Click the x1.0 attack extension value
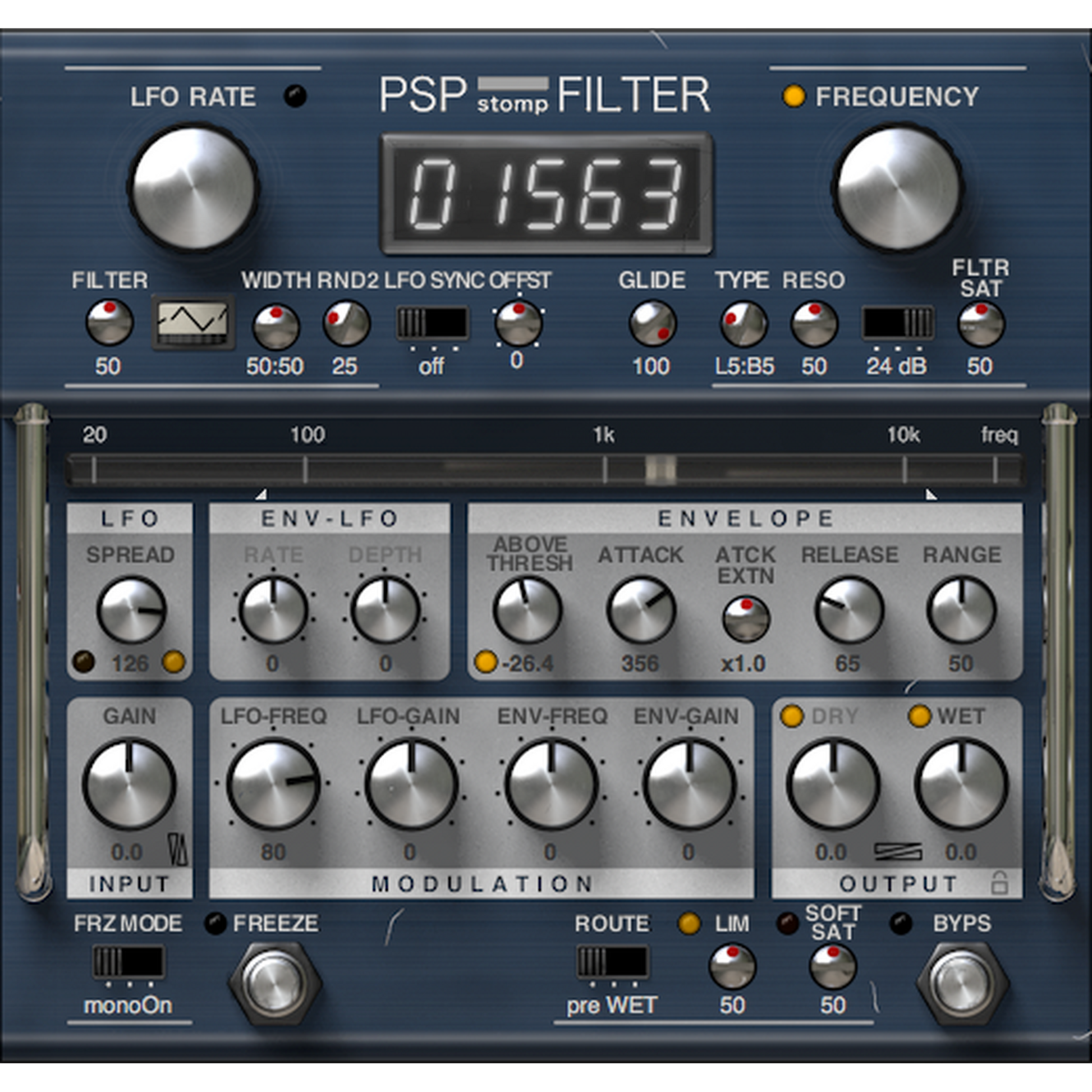 [744, 663]
